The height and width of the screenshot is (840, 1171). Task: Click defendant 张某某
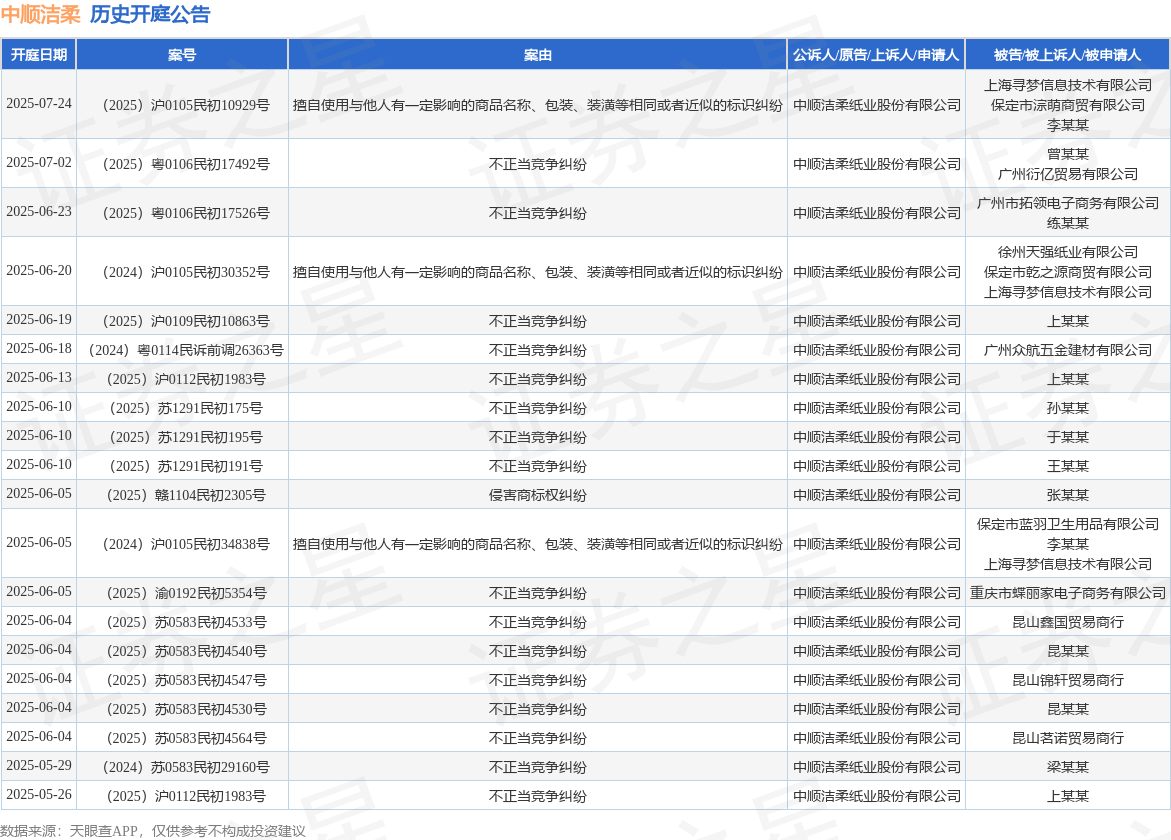1067,496
